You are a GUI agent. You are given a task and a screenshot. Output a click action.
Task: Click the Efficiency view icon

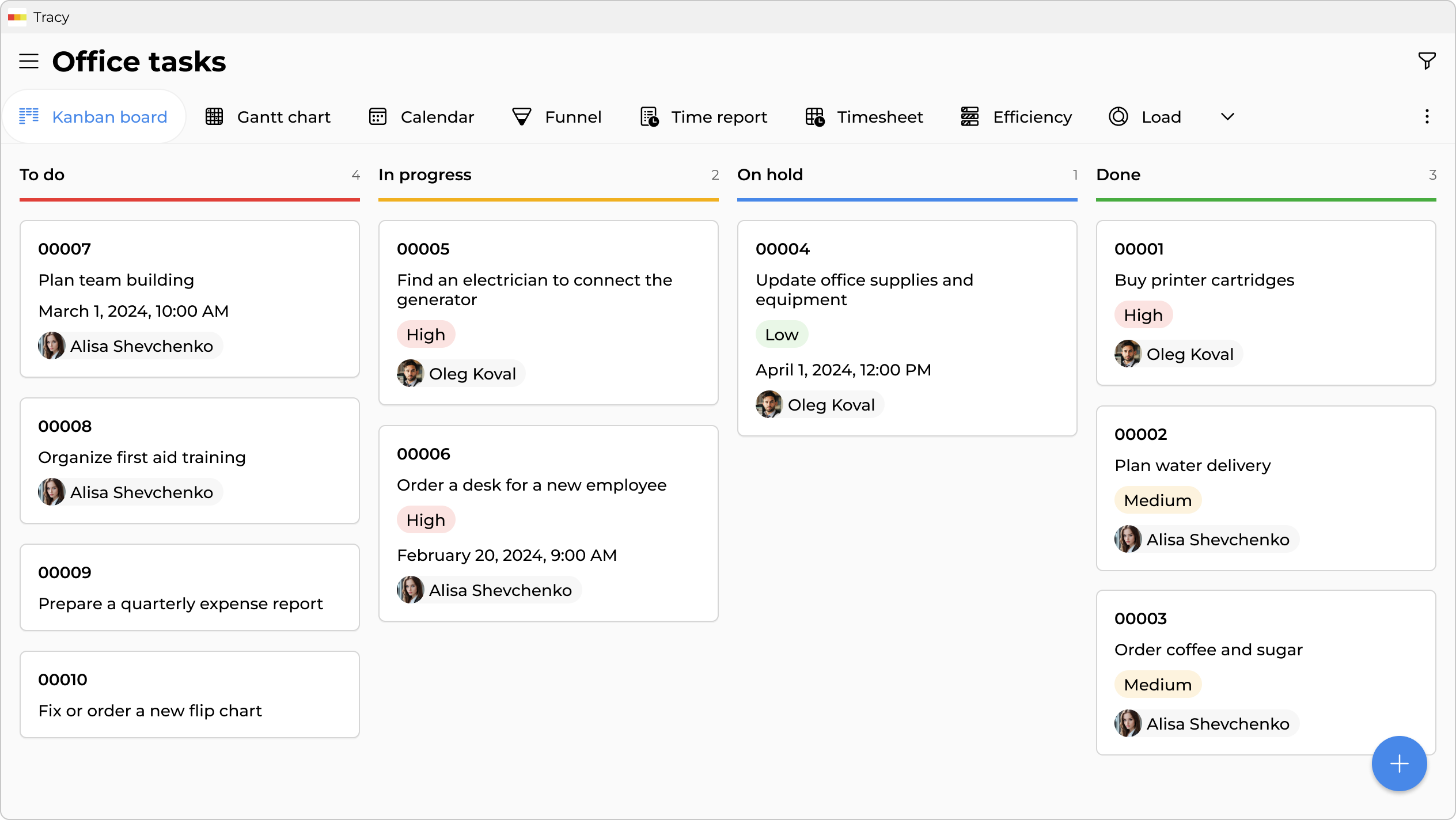click(x=970, y=117)
